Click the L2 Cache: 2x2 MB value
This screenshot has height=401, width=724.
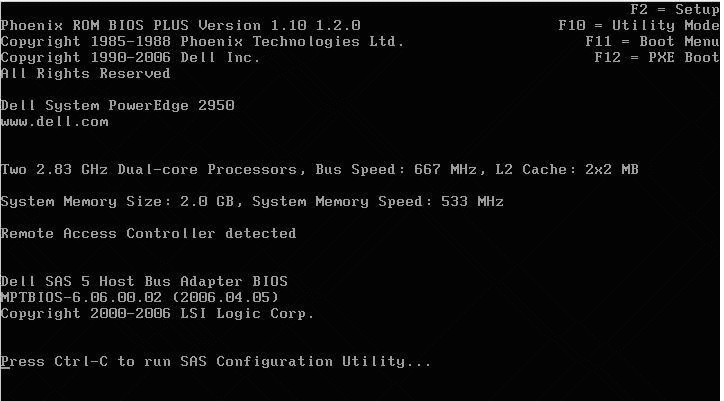tap(566, 169)
